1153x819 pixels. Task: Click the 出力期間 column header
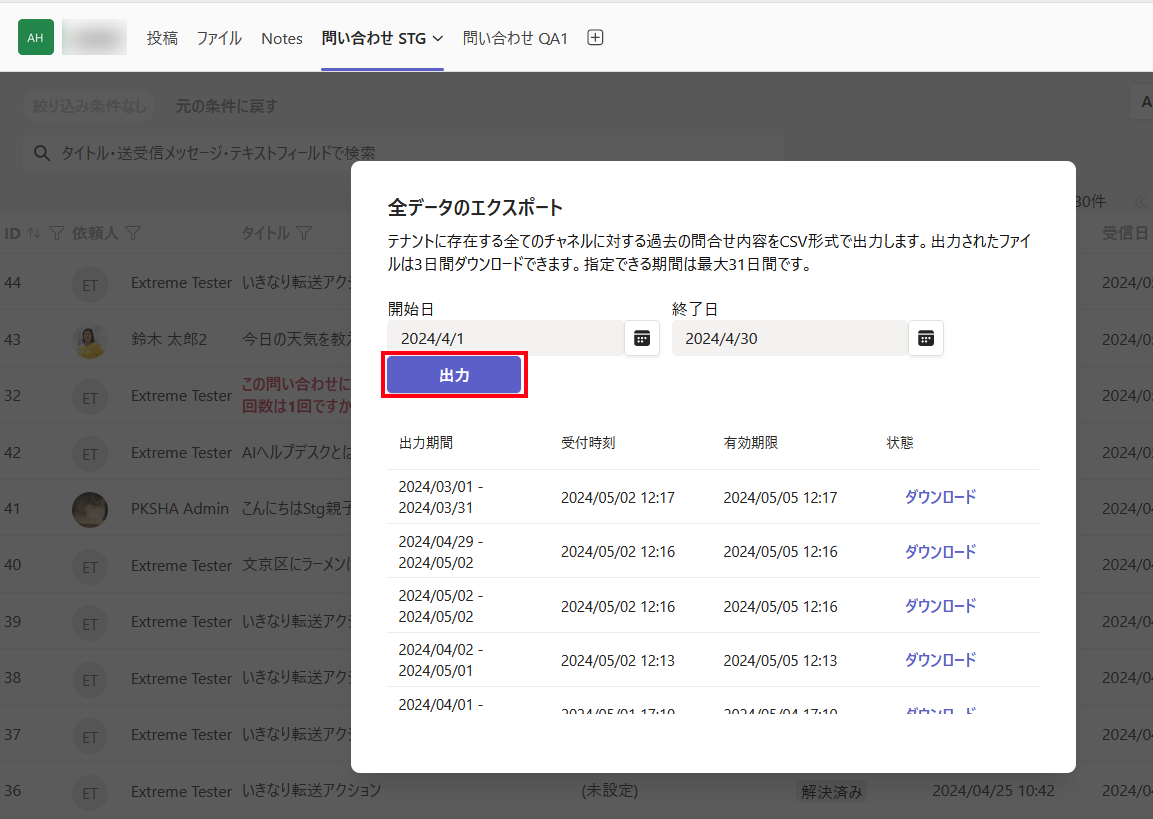426,443
